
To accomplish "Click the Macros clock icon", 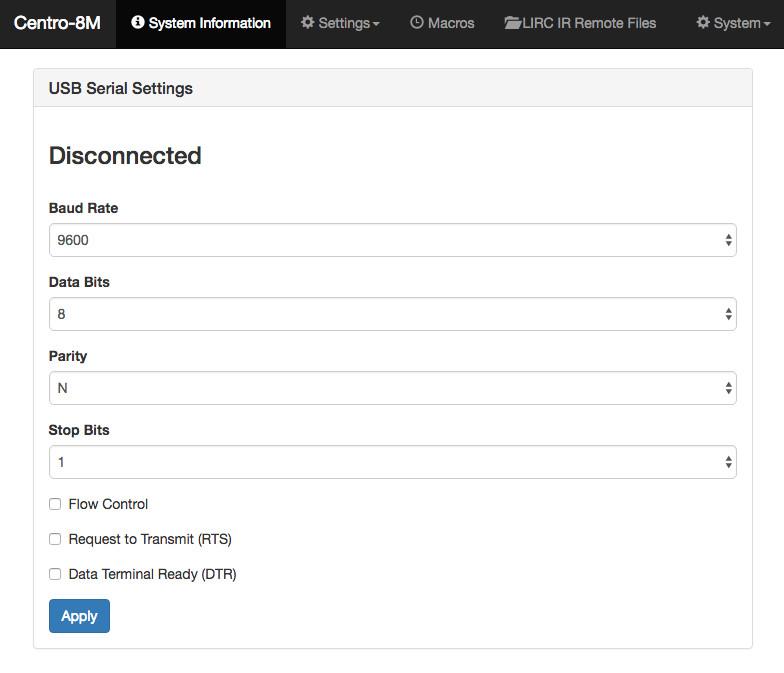I will coord(417,22).
